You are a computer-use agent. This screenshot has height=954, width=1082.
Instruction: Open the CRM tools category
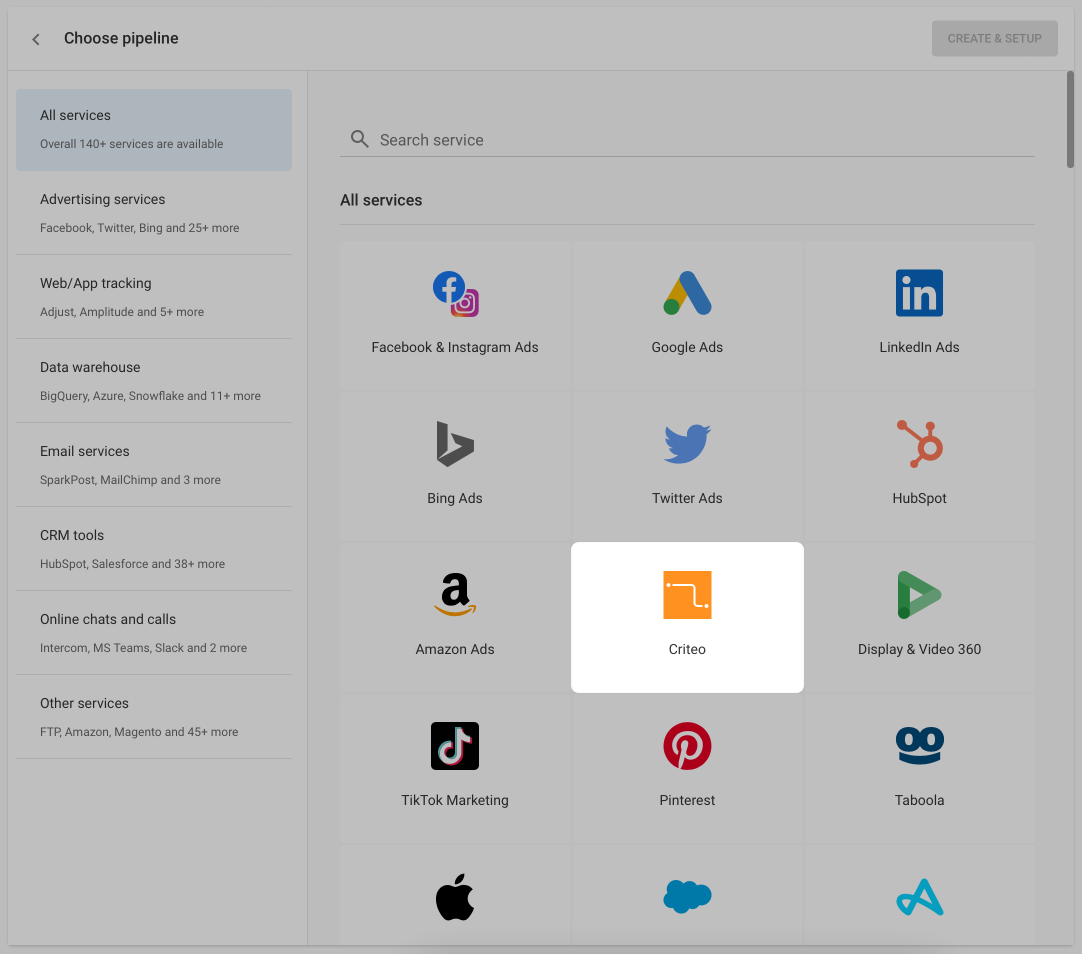tap(154, 549)
